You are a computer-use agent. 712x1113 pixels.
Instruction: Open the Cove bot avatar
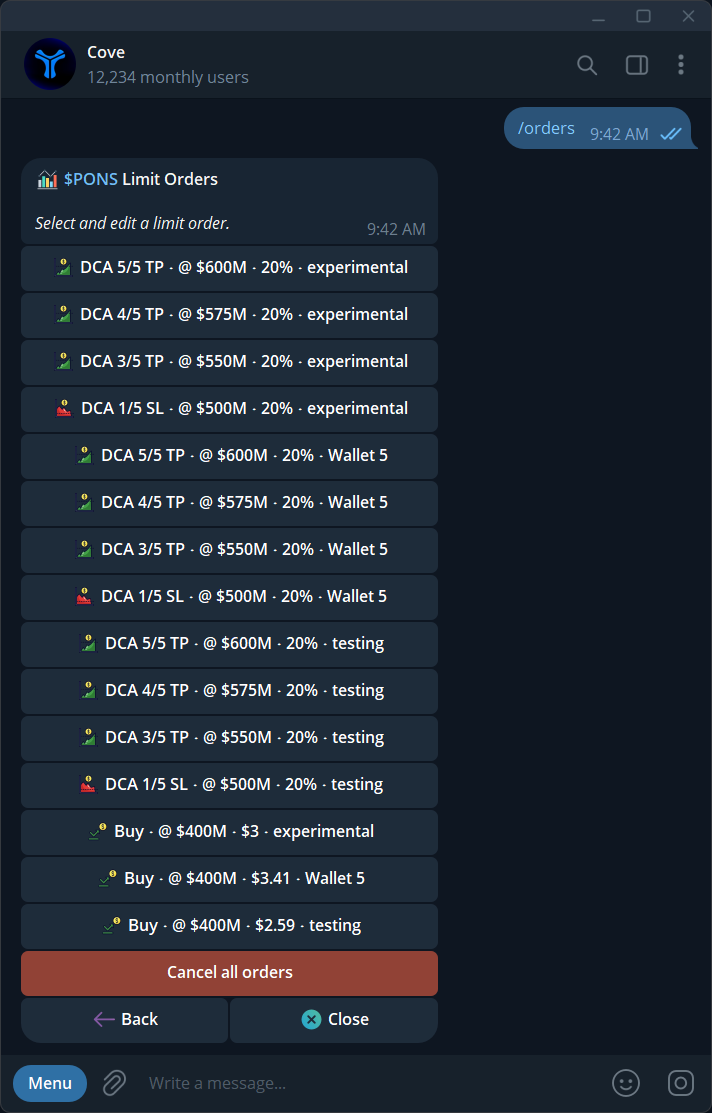[50, 65]
